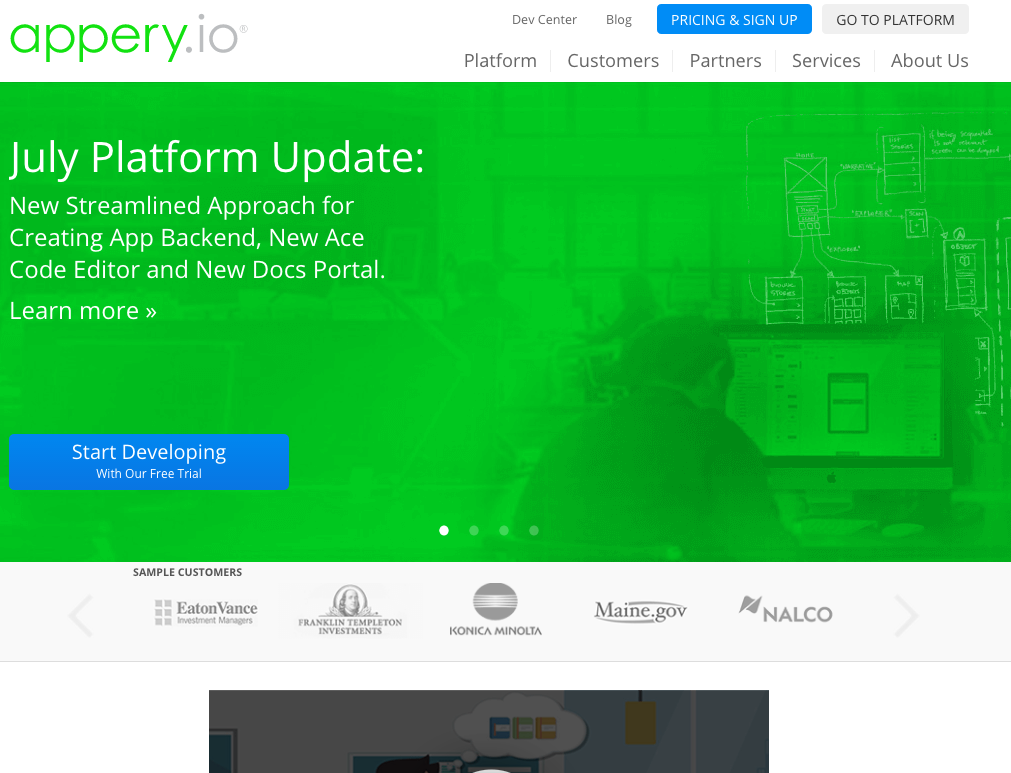This screenshot has width=1011, height=773.
Task: Advance customers carousel with right arrow
Action: [x=905, y=616]
